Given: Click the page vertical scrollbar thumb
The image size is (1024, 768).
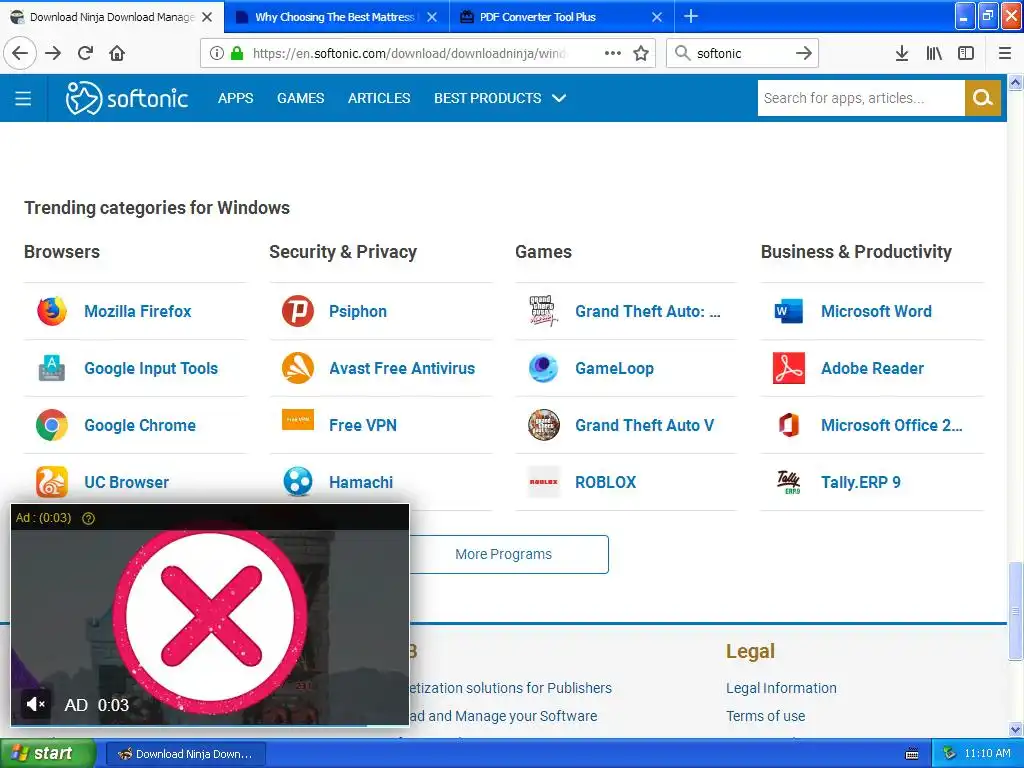Looking at the screenshot, I should [1015, 611].
